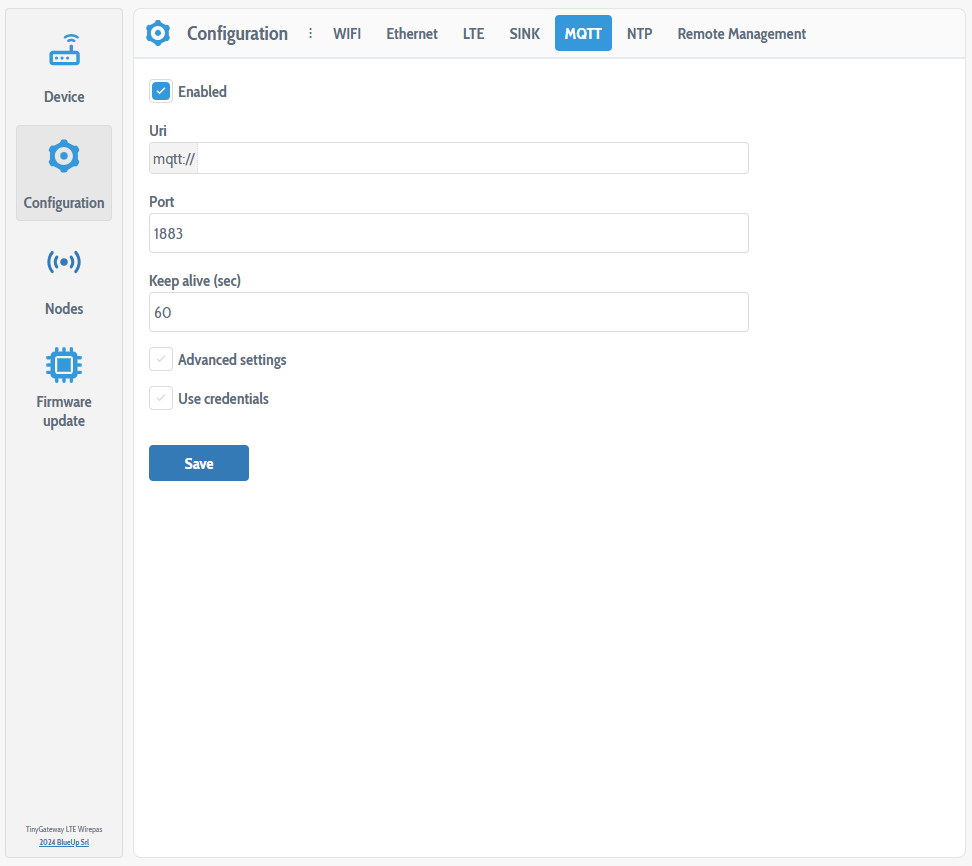Viewport: 972px width, 866px height.
Task: Open Firmware update via chip icon
Action: pos(63,365)
